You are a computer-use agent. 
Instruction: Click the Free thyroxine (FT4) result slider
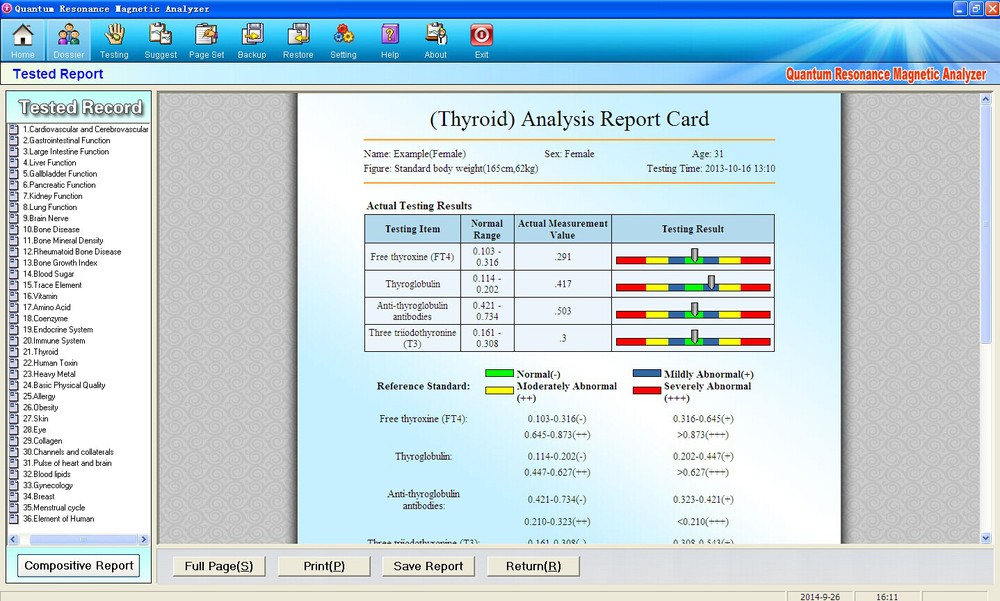point(693,257)
